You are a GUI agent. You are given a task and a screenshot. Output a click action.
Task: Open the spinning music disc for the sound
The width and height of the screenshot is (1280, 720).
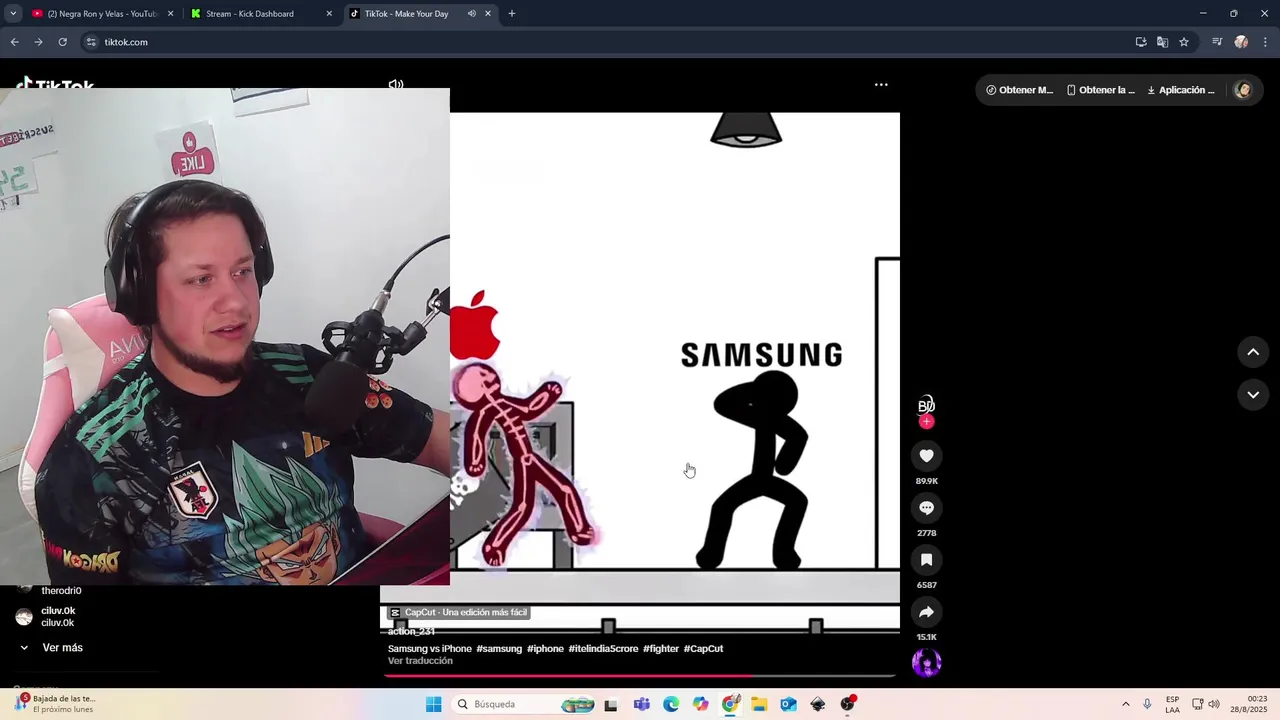pos(926,662)
